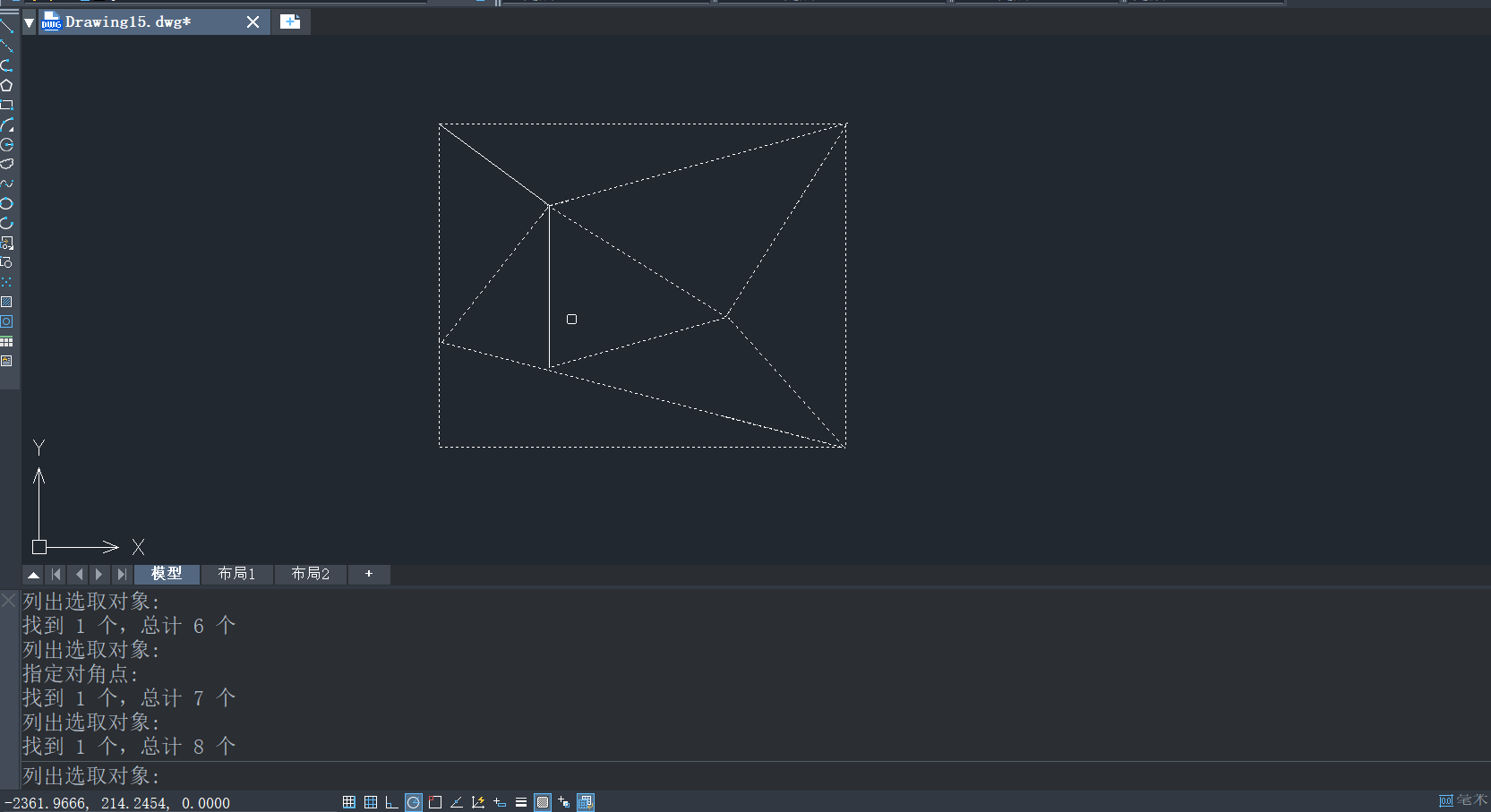Select the Polygon tool

tap(6, 85)
